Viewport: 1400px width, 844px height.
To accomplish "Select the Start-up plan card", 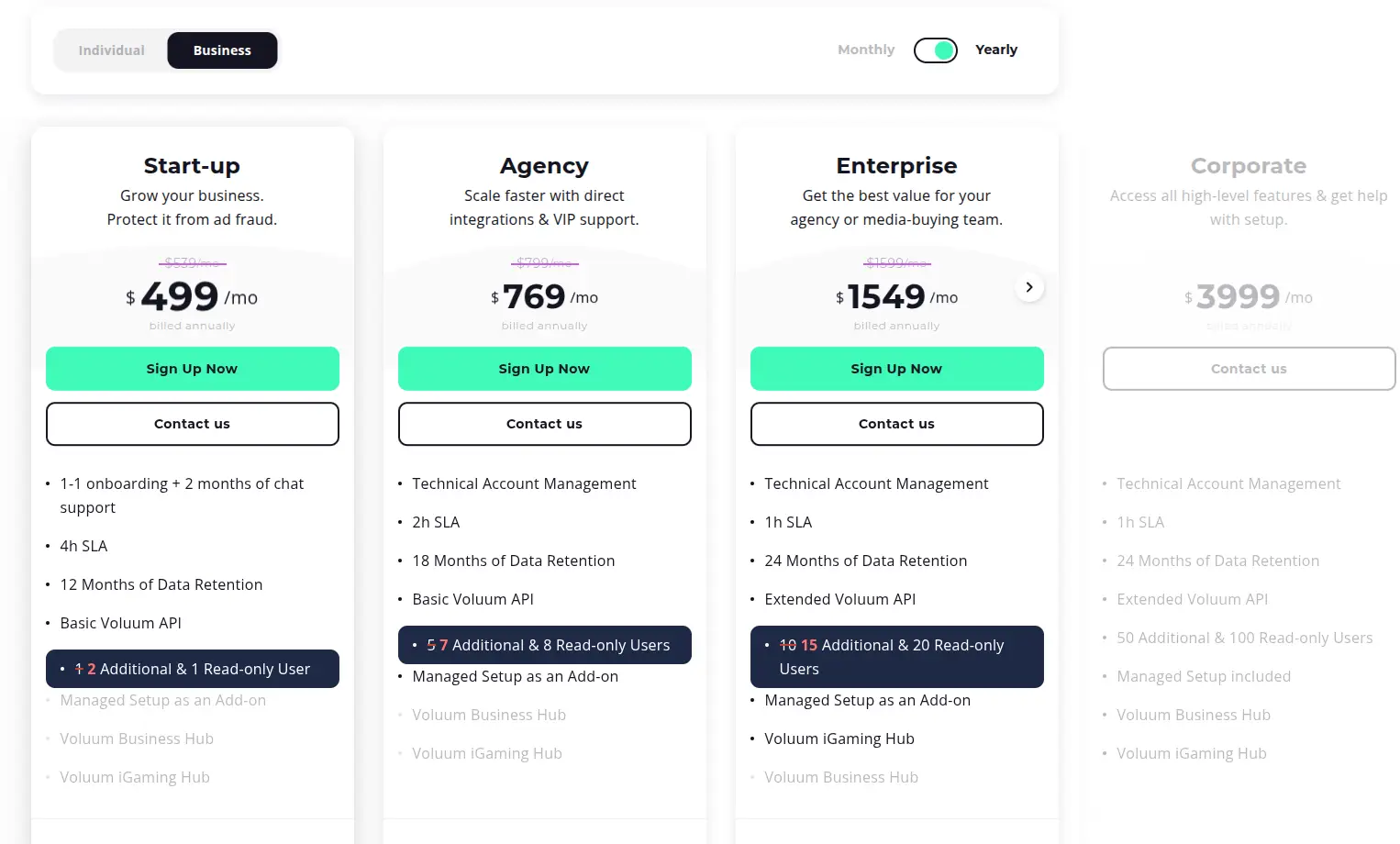I will click(192, 165).
